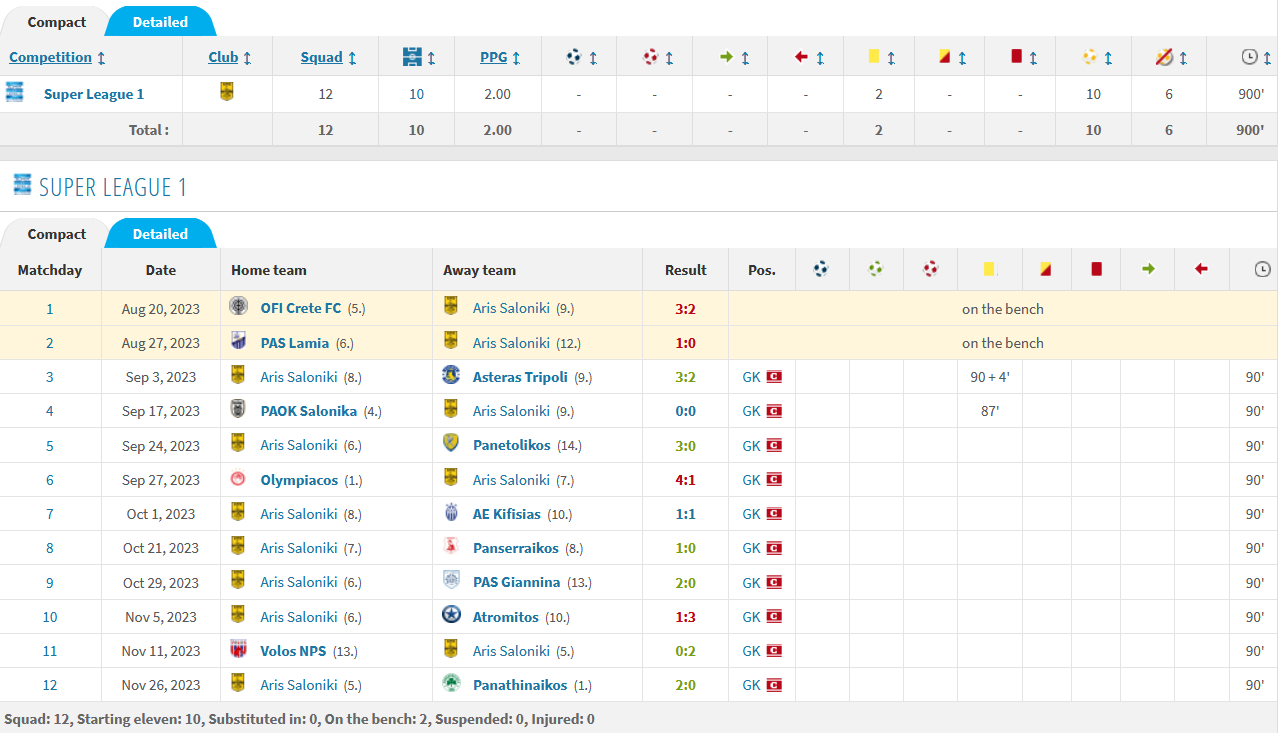Open Atromitos team link
The height and width of the screenshot is (733, 1278).
(x=505, y=617)
